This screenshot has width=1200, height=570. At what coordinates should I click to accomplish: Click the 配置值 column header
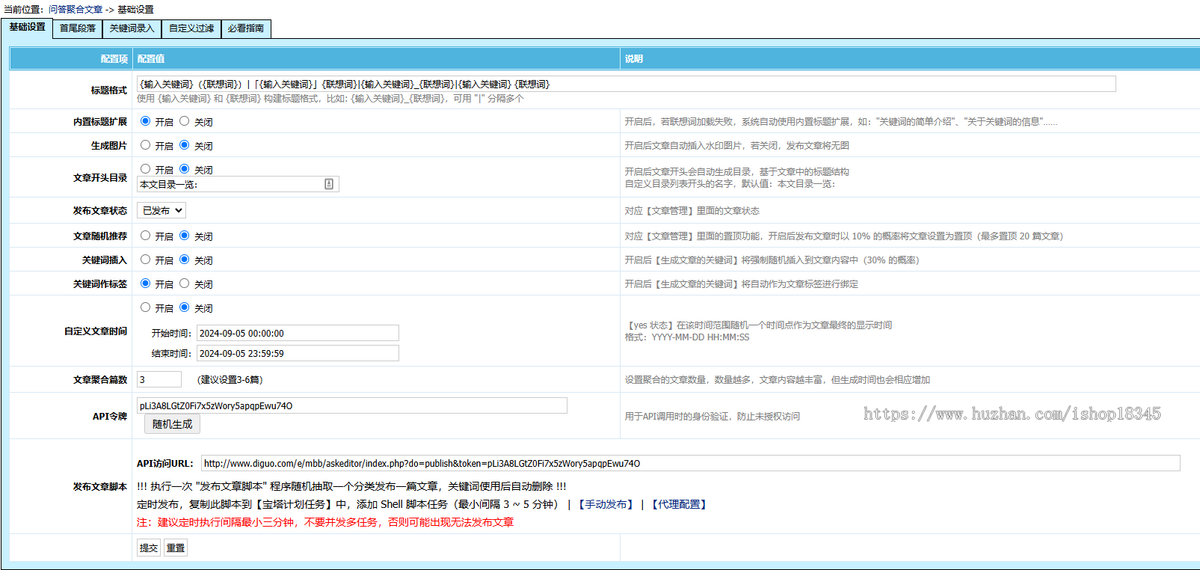pos(151,58)
